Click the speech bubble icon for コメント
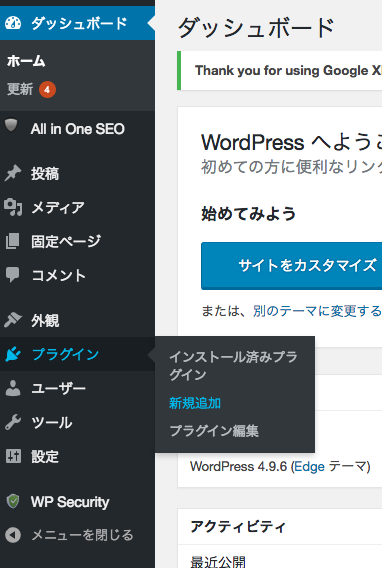Image resolution: width=382 pixels, height=568 pixels. [13, 275]
